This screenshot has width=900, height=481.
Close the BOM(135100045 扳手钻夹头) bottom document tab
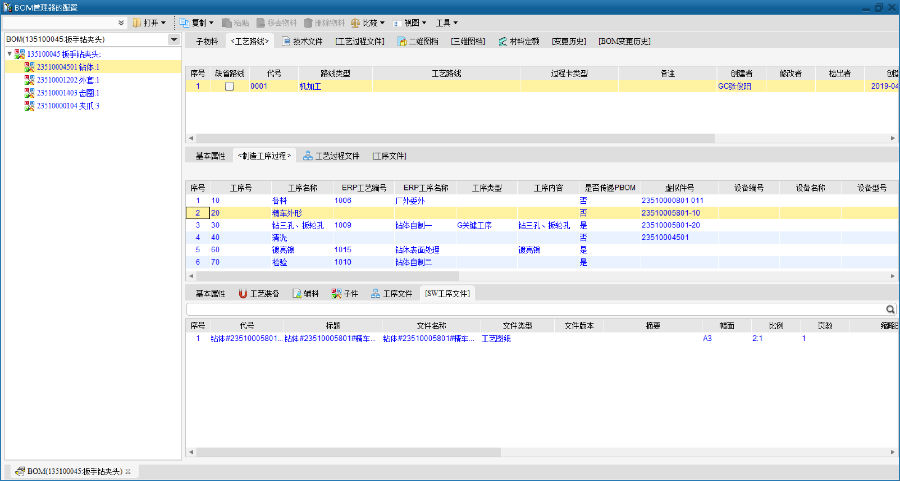[128, 471]
